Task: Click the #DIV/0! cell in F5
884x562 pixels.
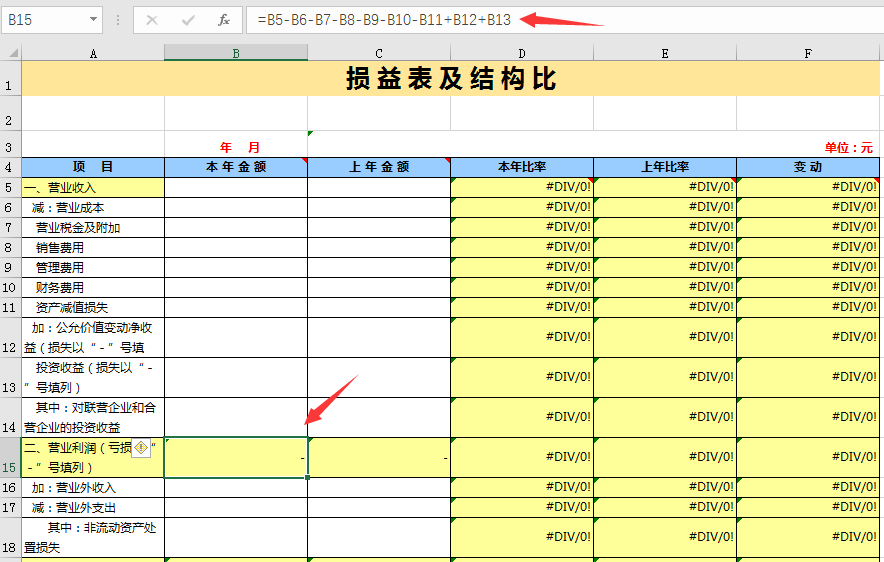Action: point(808,188)
